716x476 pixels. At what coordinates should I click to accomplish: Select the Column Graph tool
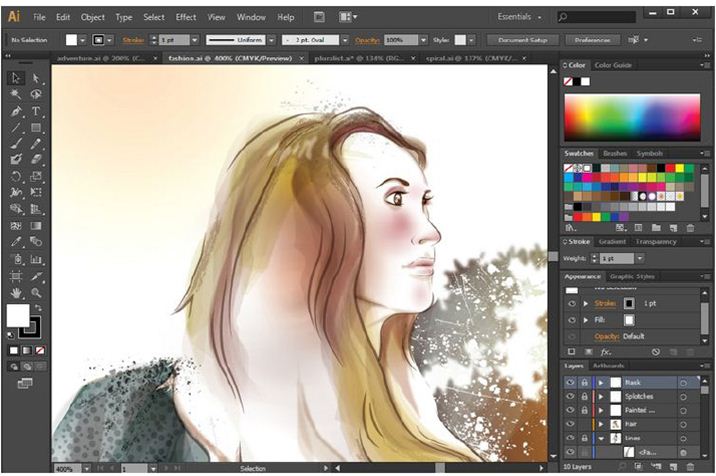(36, 259)
